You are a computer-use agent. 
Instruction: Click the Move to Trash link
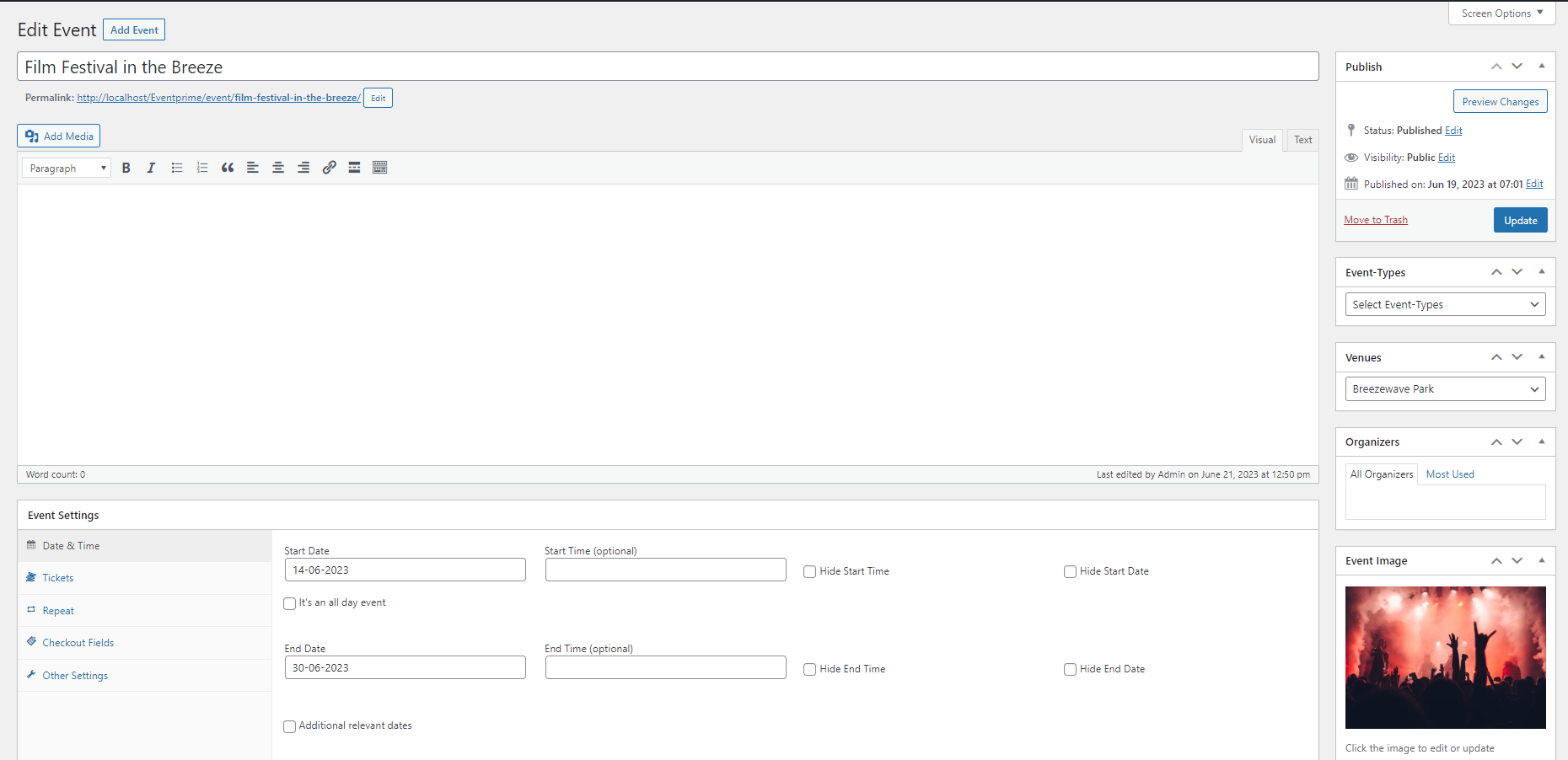1376,220
